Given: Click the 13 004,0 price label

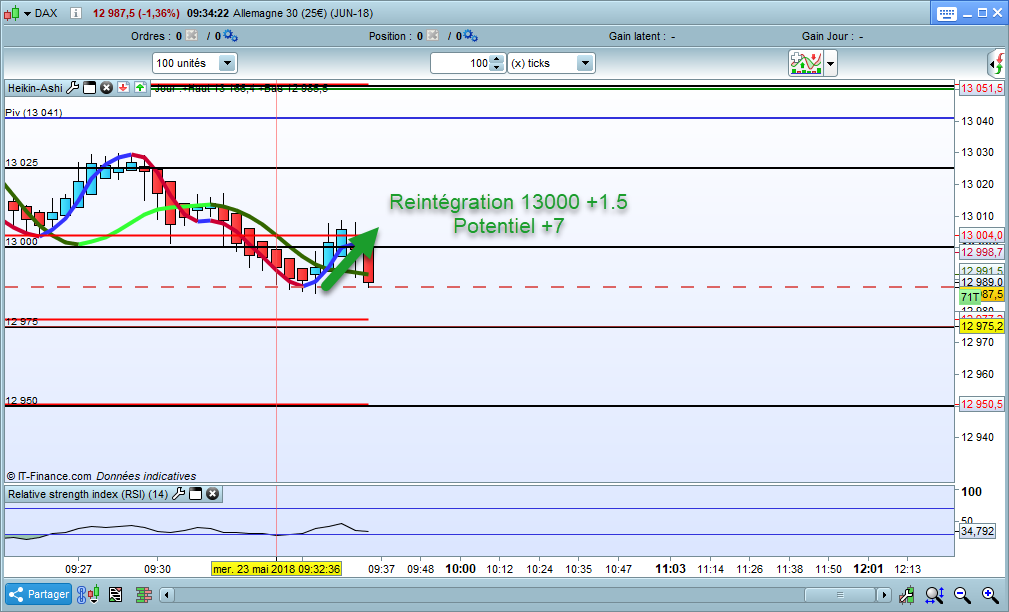Looking at the screenshot, I should [x=981, y=235].
